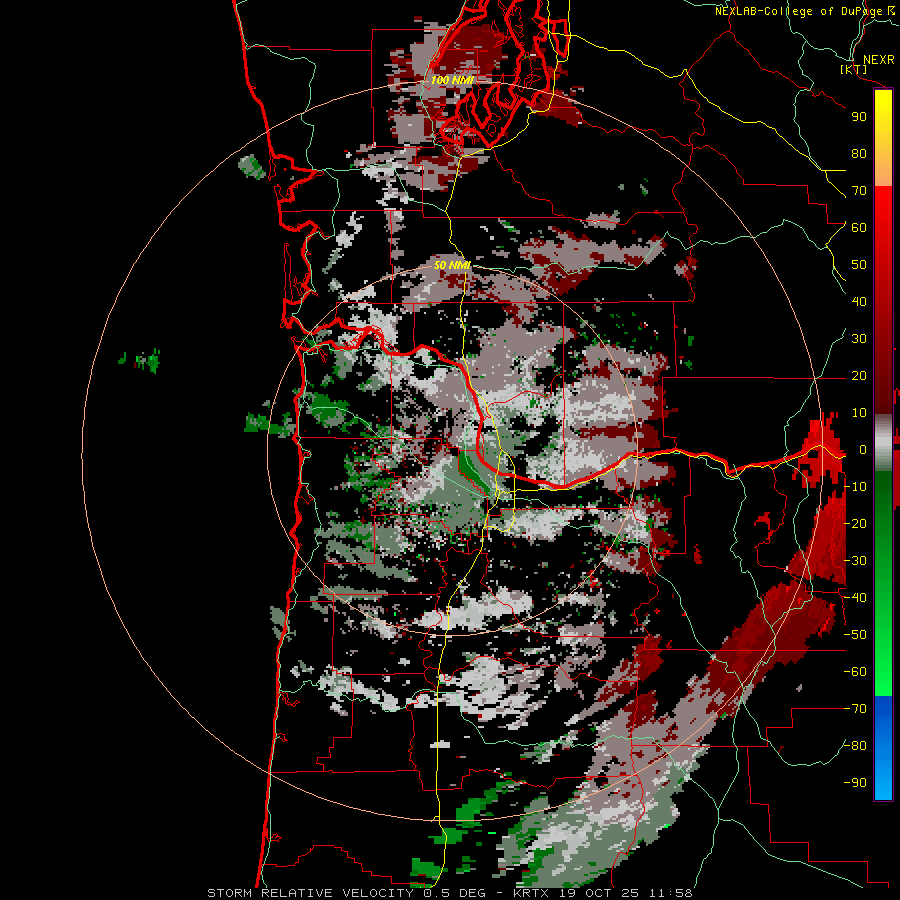
Task: Click the 40 value on velocity scale
Action: coord(859,302)
